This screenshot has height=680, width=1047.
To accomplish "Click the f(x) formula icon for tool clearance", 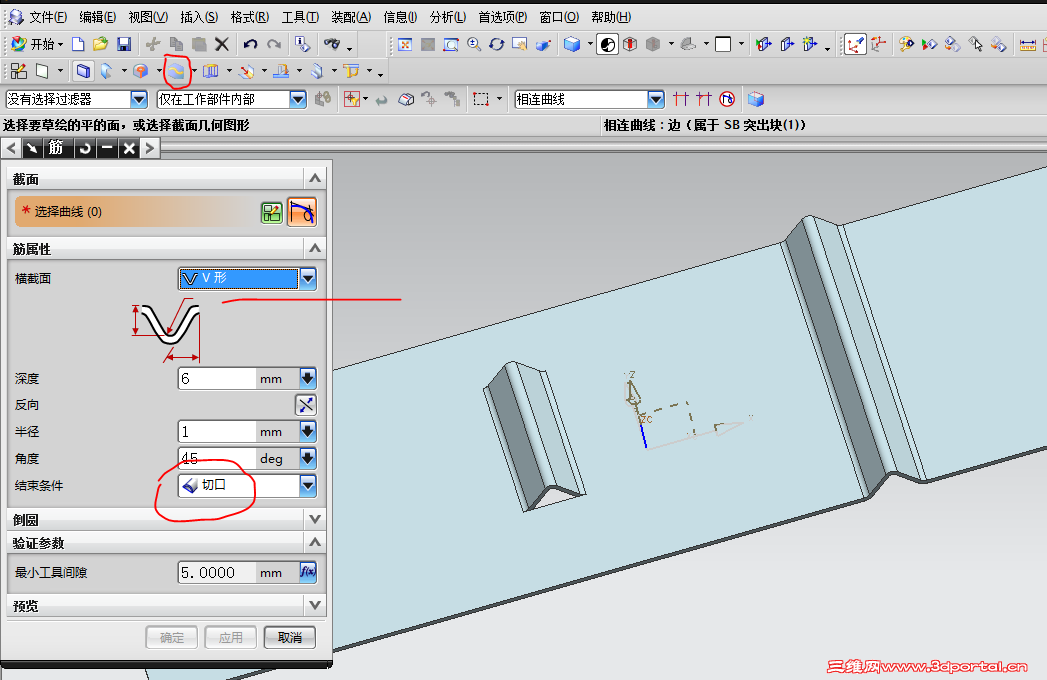I will click(308, 572).
